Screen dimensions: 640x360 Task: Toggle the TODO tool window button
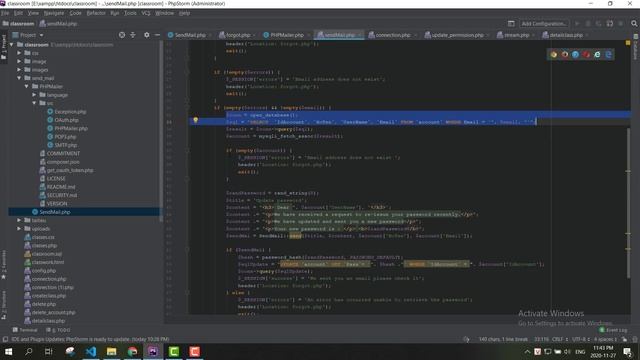58,330
